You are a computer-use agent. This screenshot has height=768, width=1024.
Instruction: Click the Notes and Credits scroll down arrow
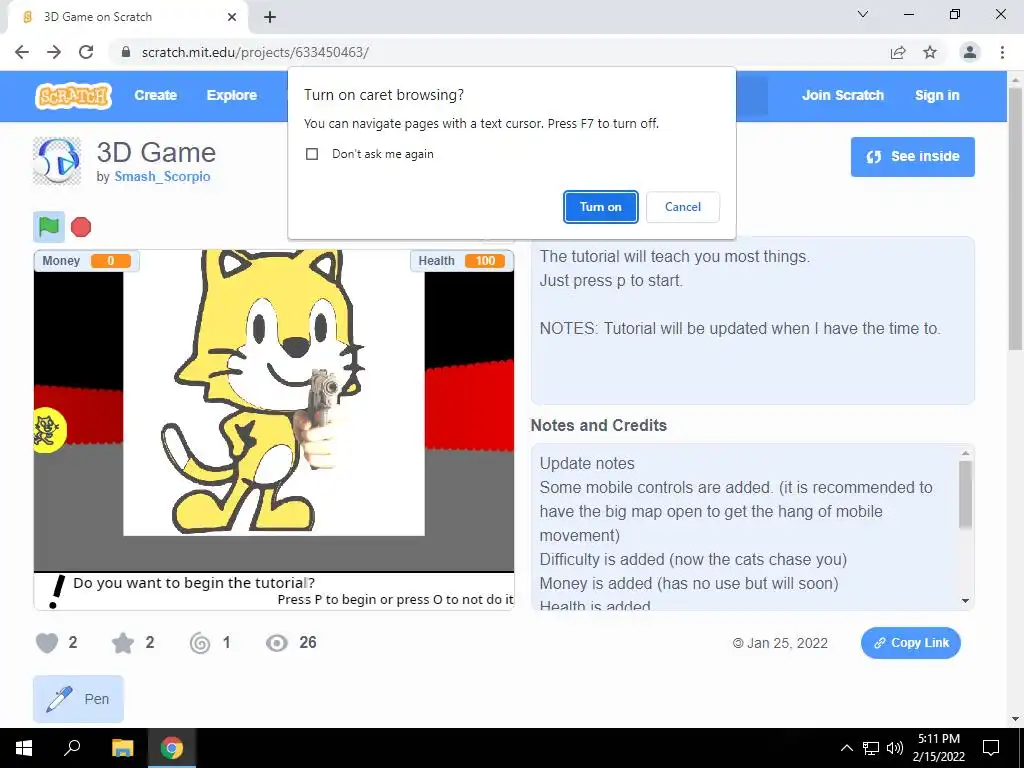[x=965, y=601]
